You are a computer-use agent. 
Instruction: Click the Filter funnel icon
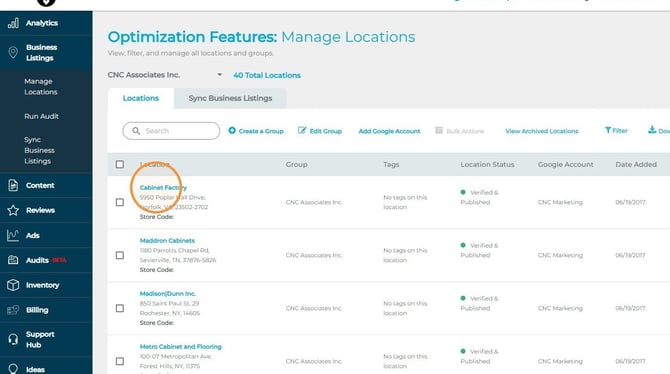608,130
